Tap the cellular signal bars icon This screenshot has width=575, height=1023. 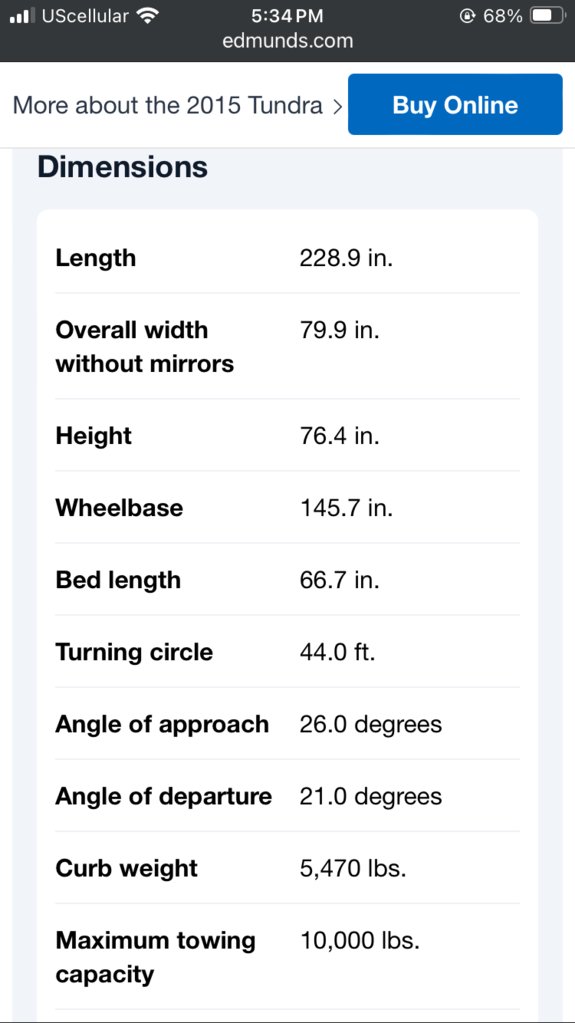[23, 16]
